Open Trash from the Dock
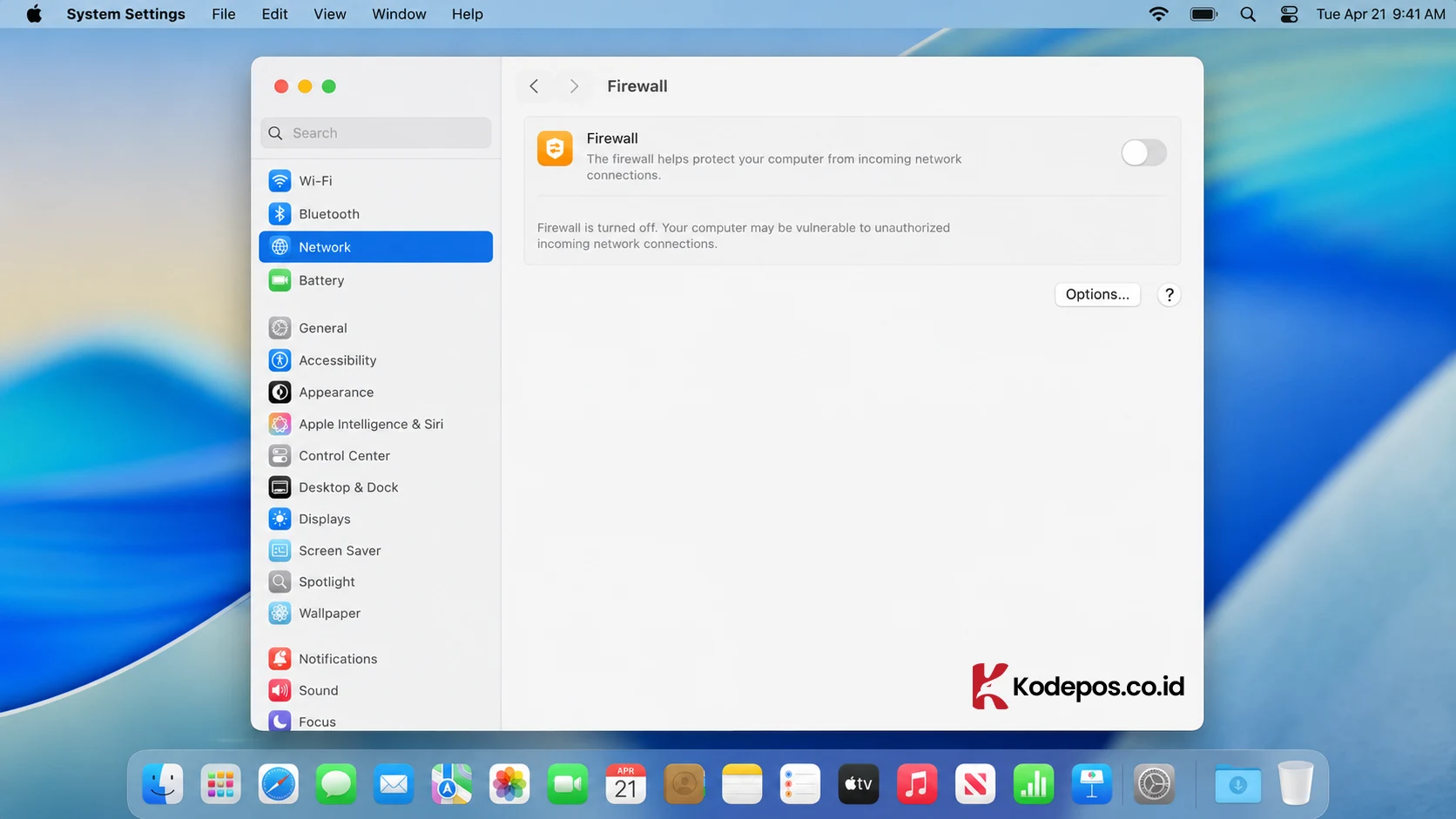Viewport: 1456px width, 819px height. tap(1296, 784)
